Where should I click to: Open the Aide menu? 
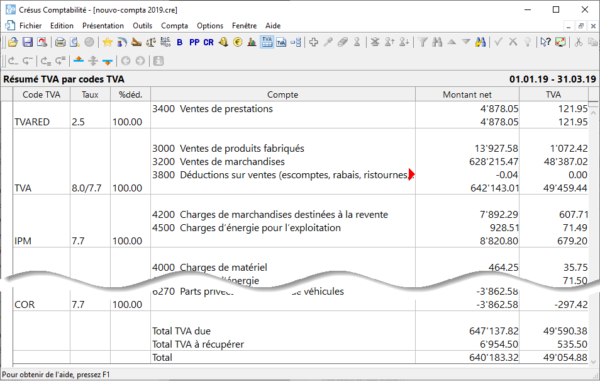click(x=273, y=26)
